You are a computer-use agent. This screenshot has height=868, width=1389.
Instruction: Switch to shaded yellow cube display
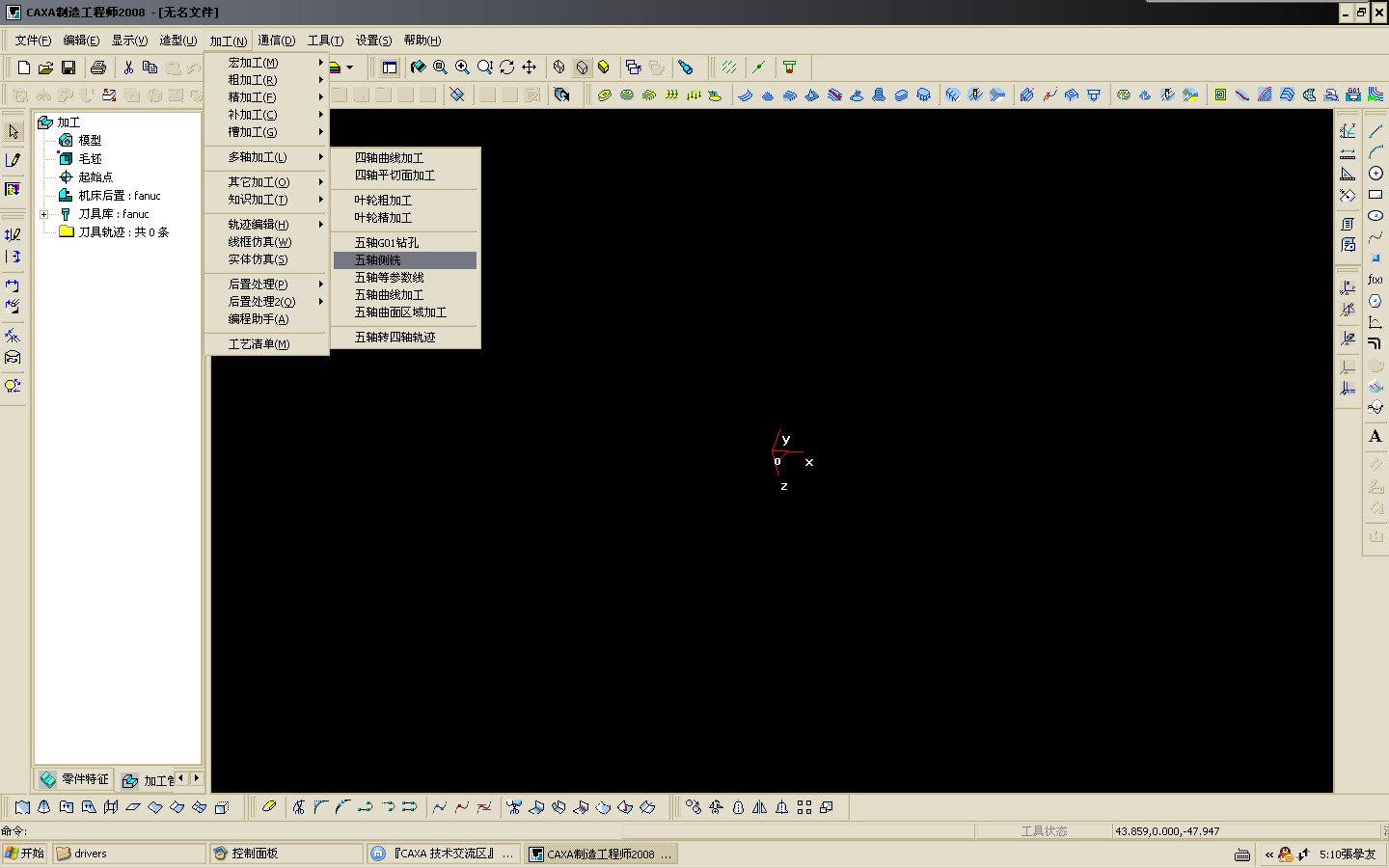pos(604,68)
